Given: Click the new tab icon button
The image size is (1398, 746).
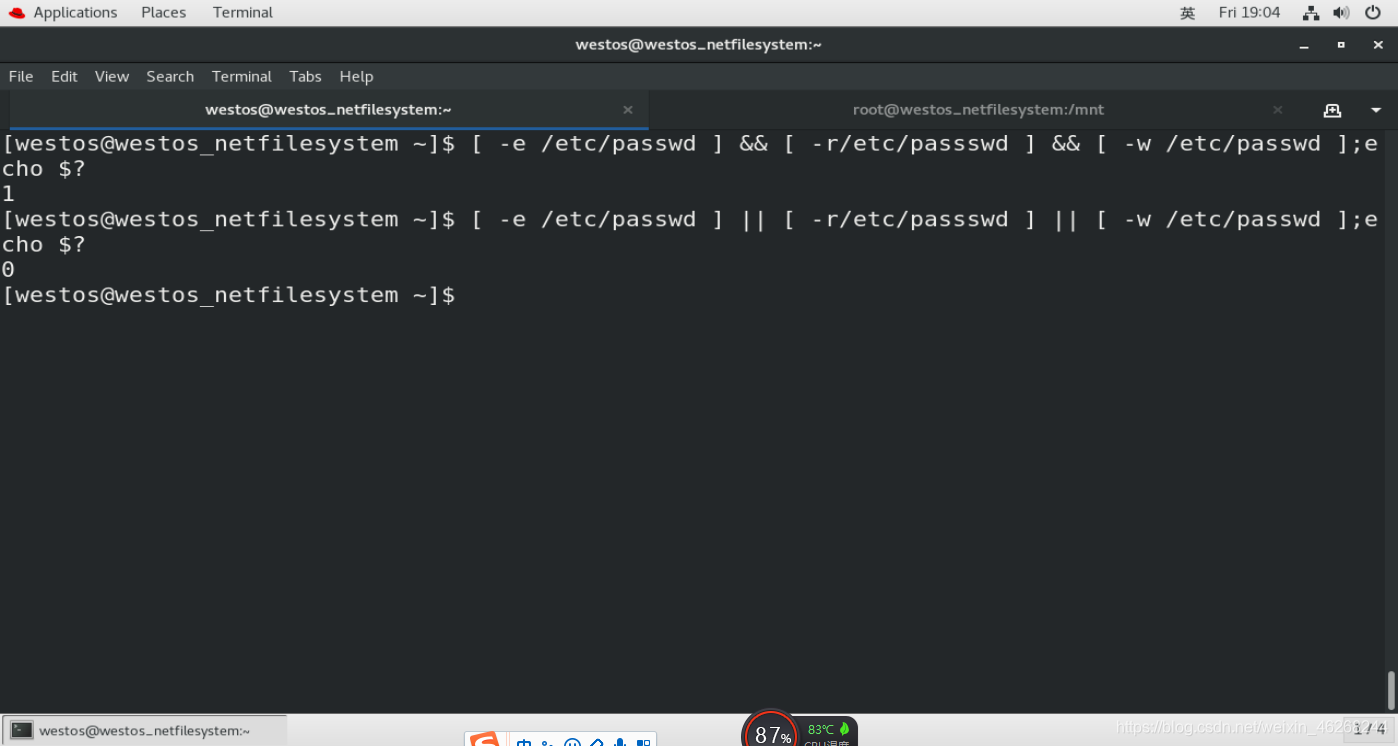Looking at the screenshot, I should pyautogui.click(x=1332, y=110).
